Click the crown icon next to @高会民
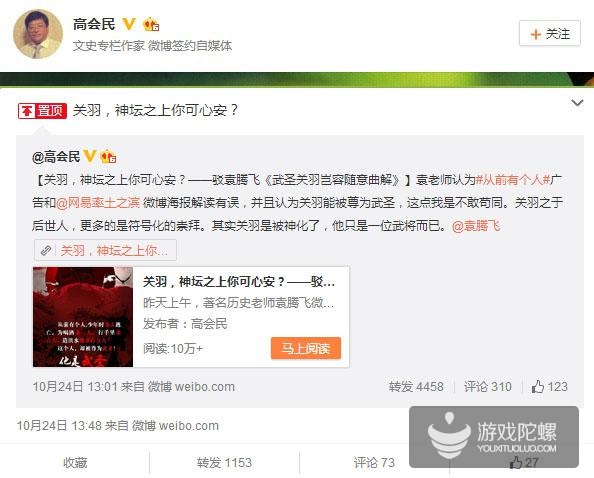 (108, 156)
